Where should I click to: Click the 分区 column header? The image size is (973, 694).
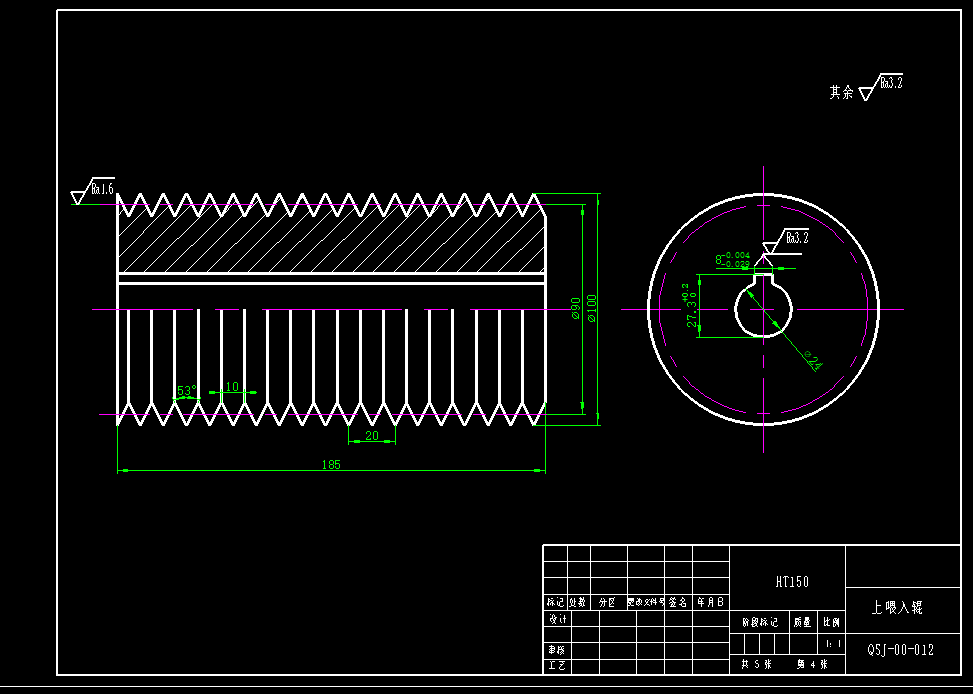pos(607,602)
